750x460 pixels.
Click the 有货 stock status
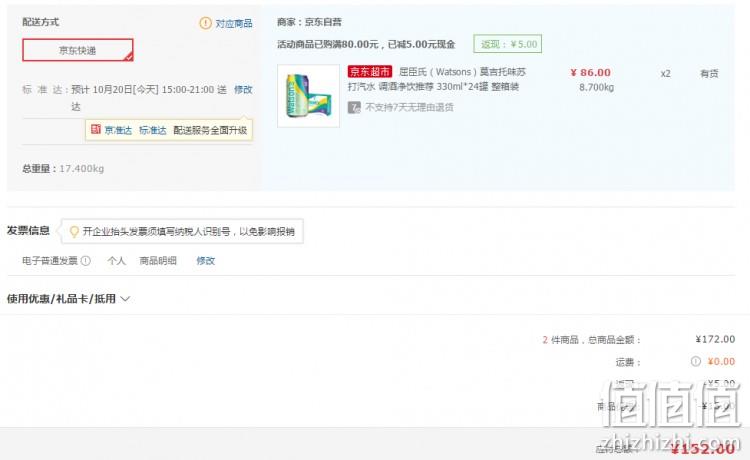[709, 74]
